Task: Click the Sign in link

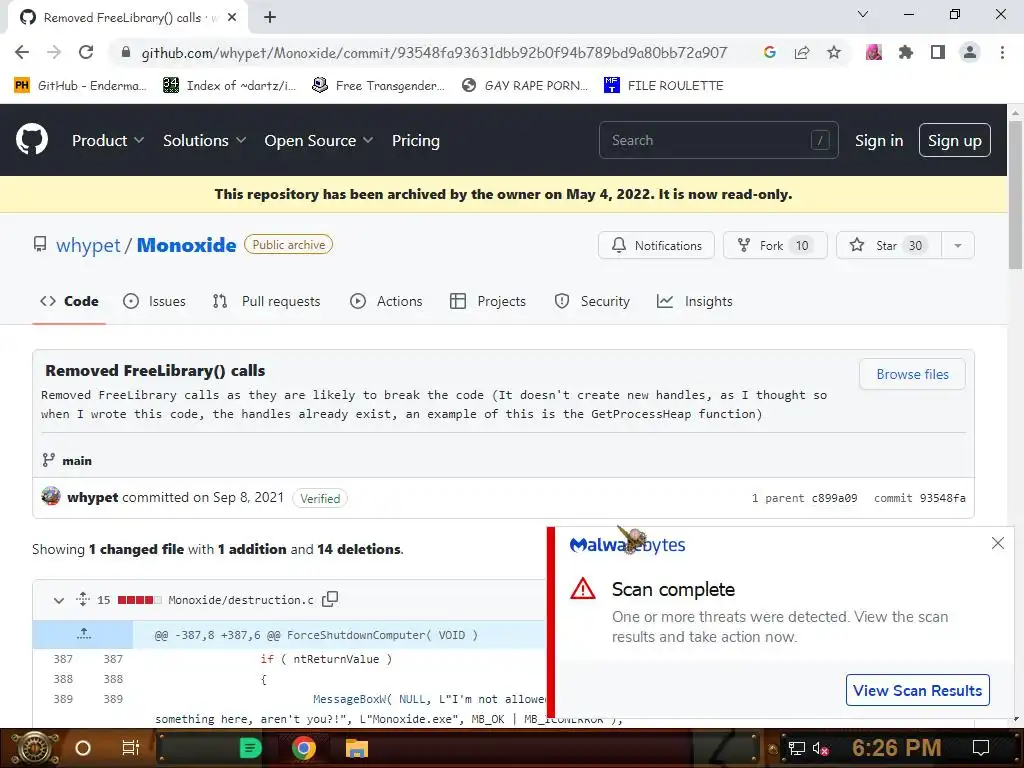Action: [x=879, y=140]
